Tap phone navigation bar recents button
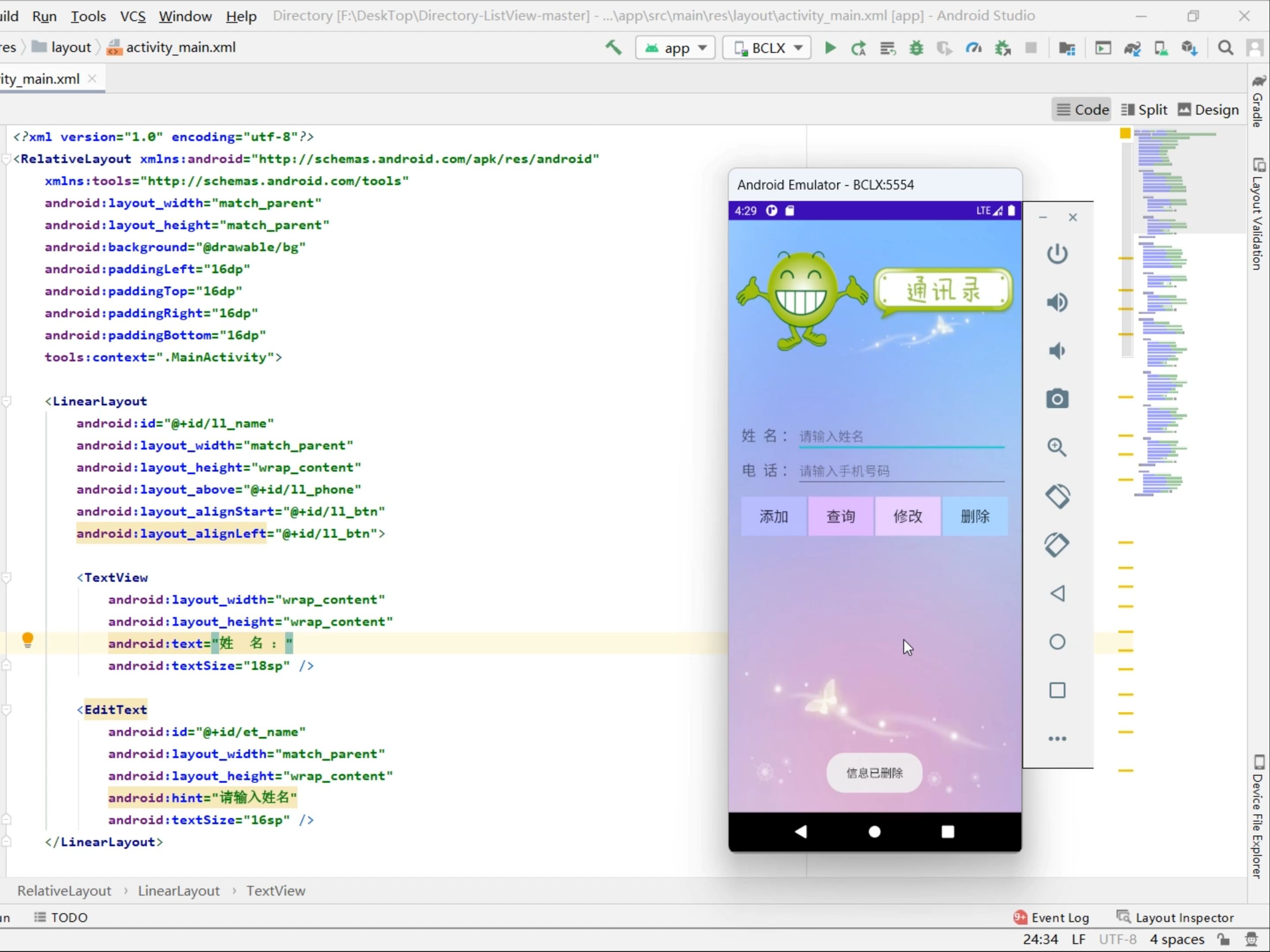Image resolution: width=1270 pixels, height=952 pixels. (x=948, y=831)
